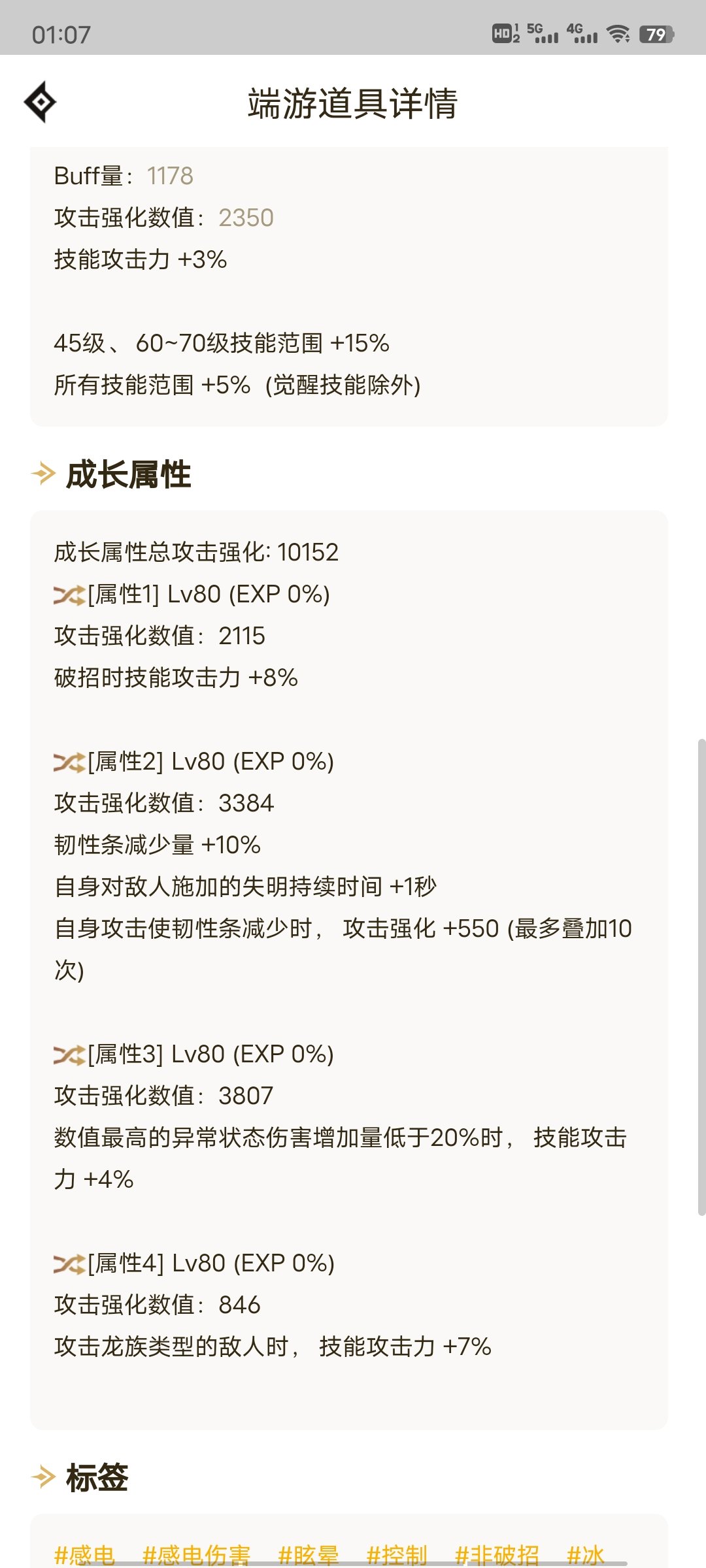Select the #感电 tag
The image size is (706, 1568).
click(x=84, y=1555)
